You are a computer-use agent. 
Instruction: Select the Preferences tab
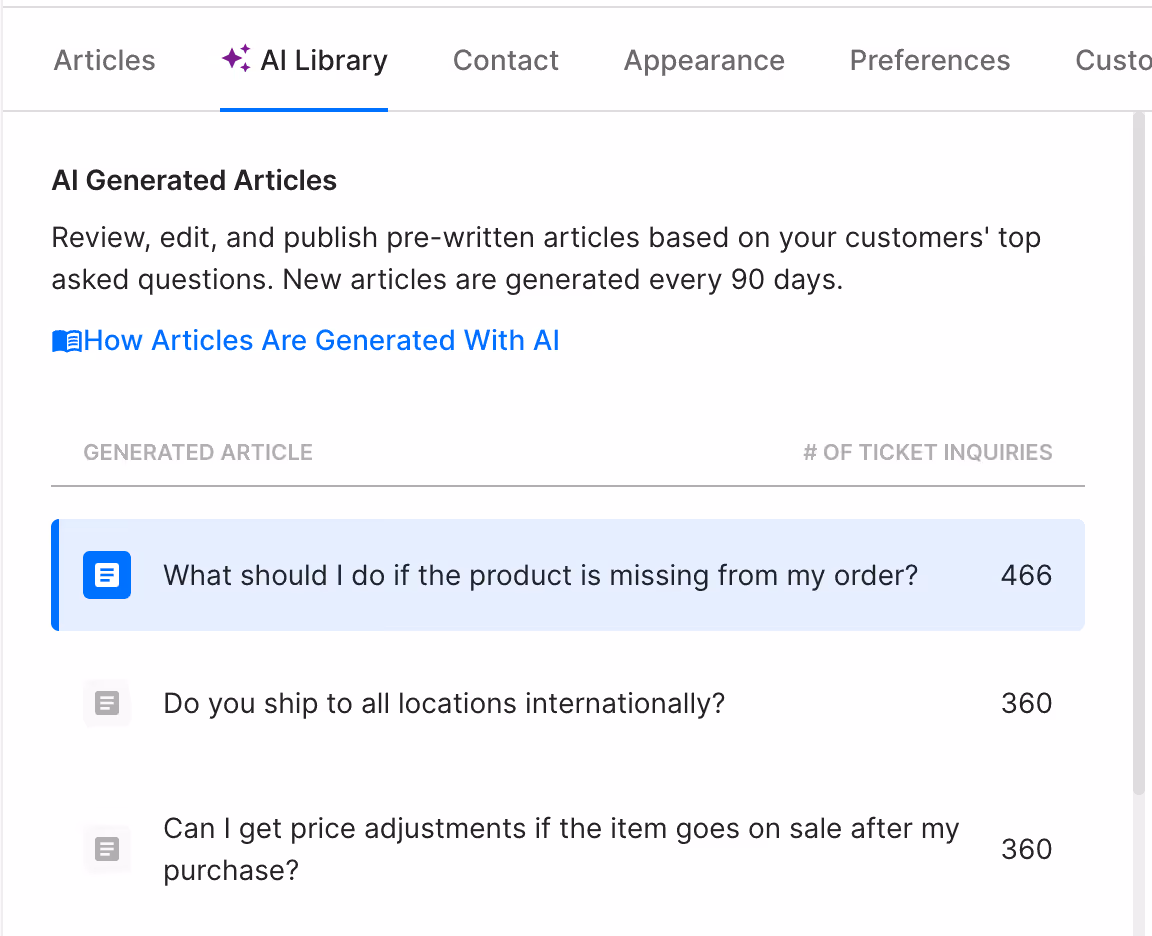(x=929, y=61)
